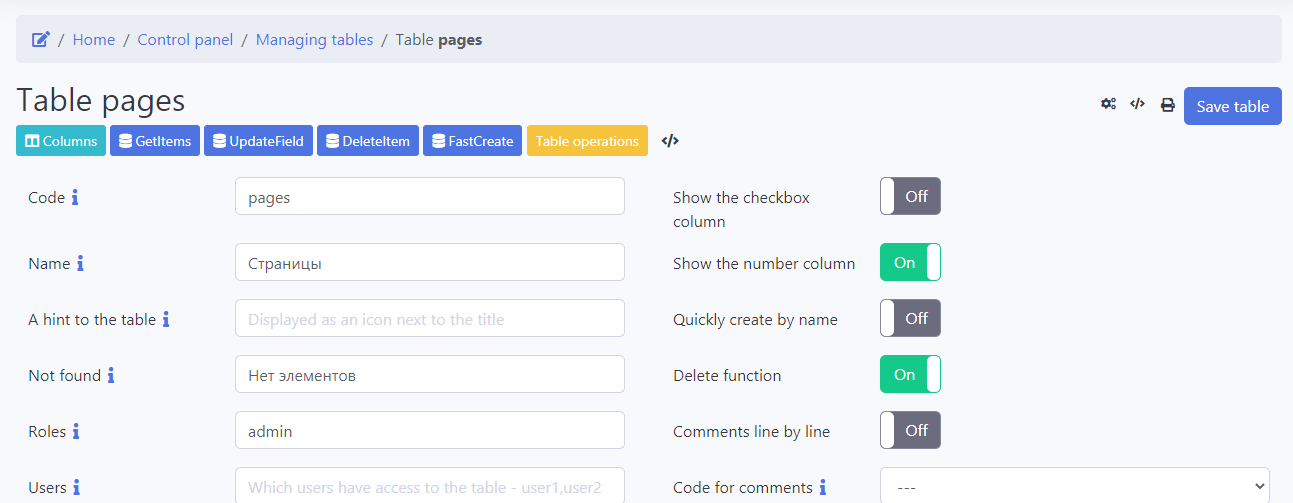Click the info icon next to Roles

(76, 431)
